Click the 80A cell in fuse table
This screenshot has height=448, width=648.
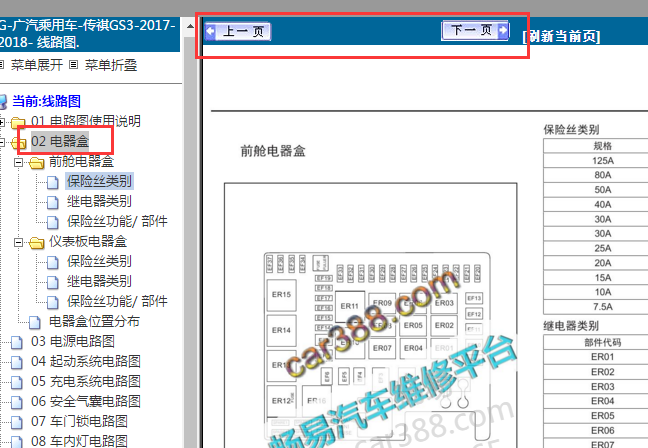click(603, 175)
